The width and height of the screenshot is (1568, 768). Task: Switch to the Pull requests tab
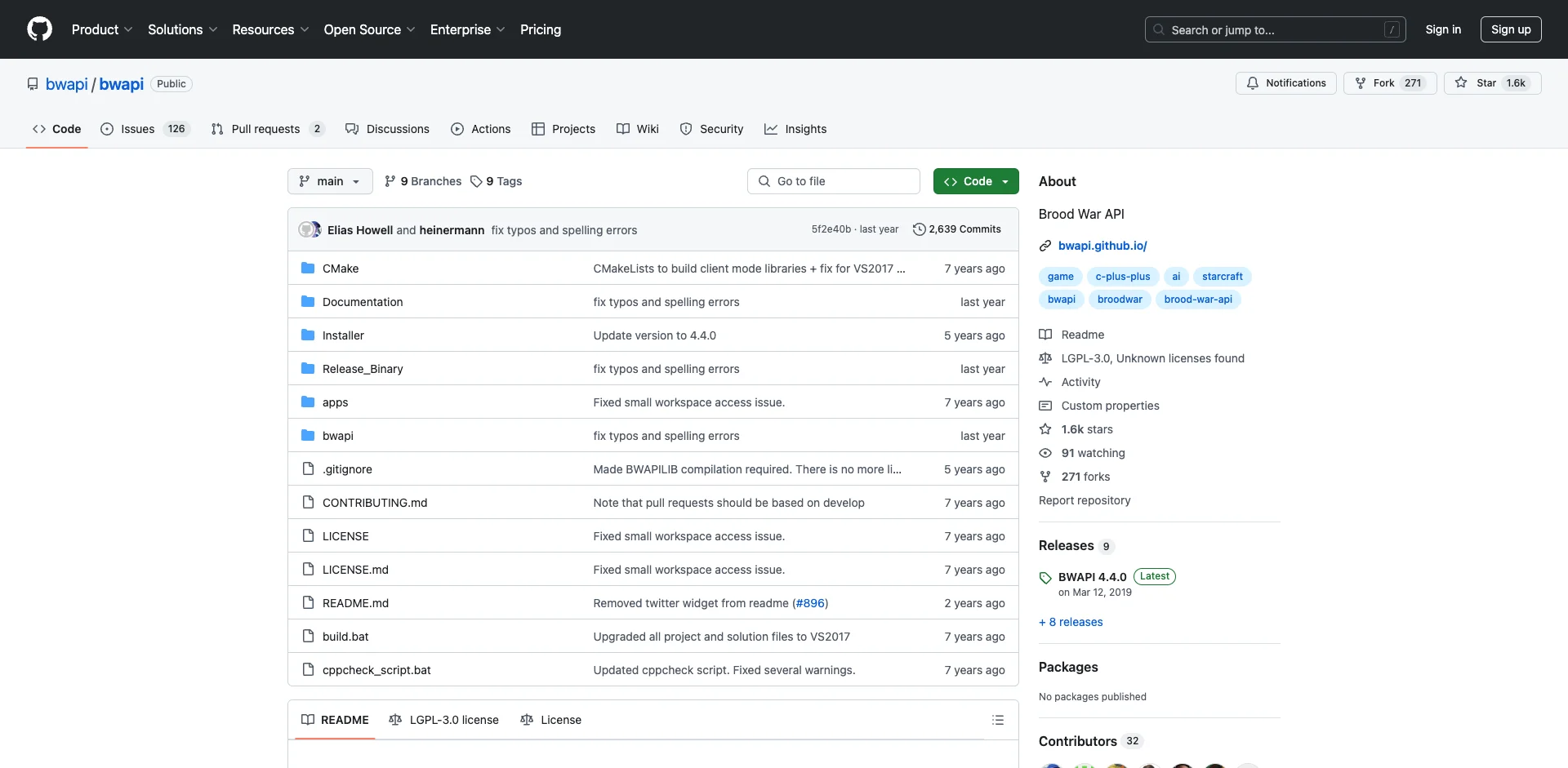pyautogui.click(x=268, y=129)
